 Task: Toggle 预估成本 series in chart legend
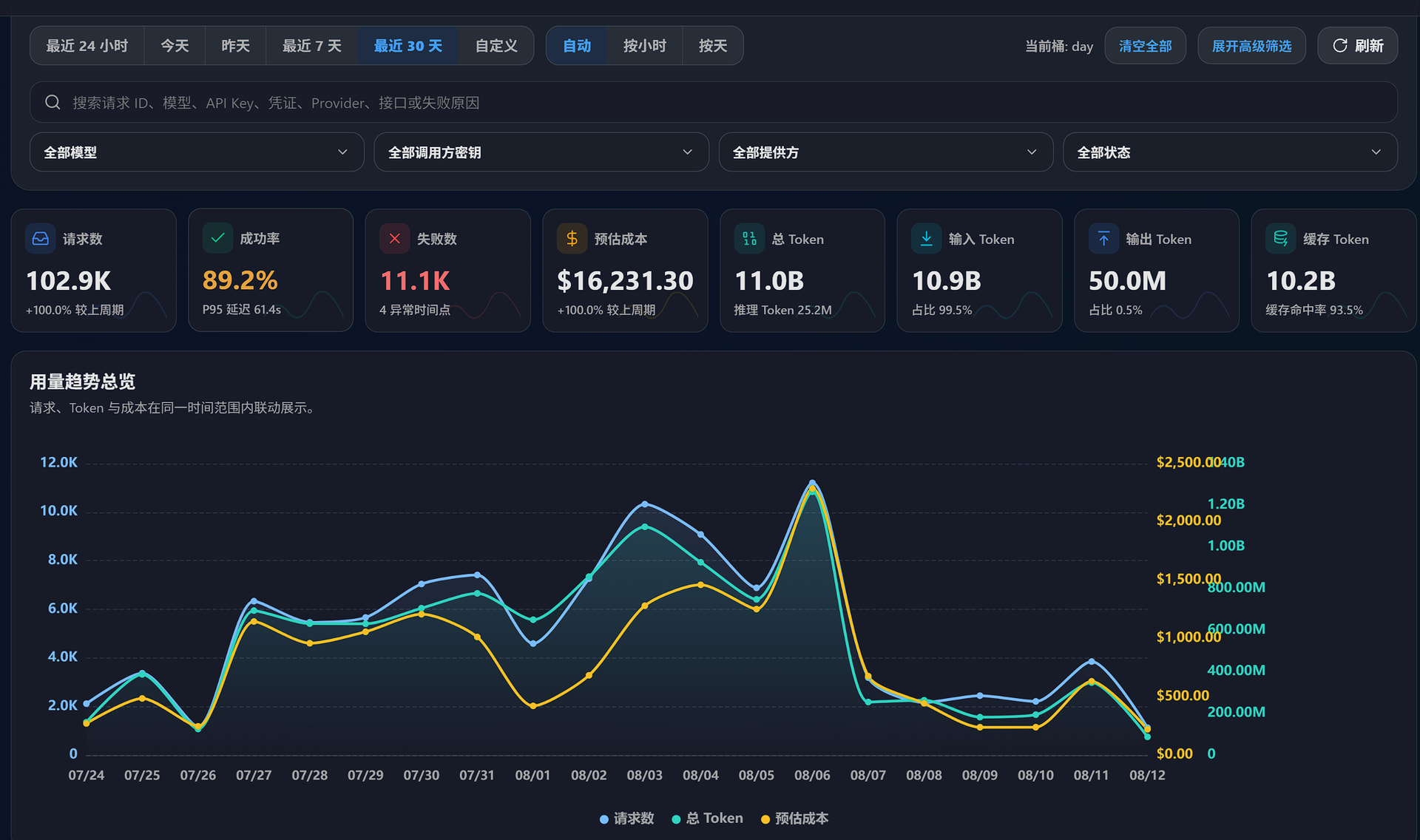(x=794, y=819)
